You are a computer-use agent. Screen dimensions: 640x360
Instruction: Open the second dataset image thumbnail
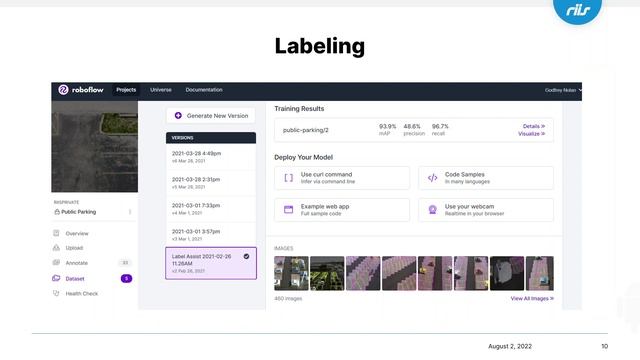327,273
